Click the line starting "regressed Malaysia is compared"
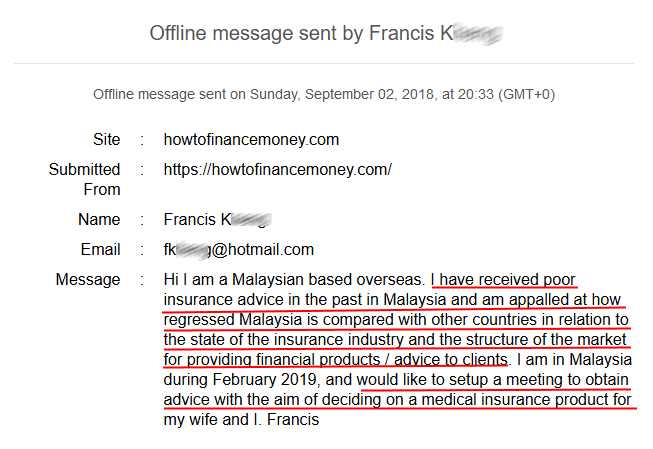The width and height of the screenshot is (653, 449). coord(396,319)
